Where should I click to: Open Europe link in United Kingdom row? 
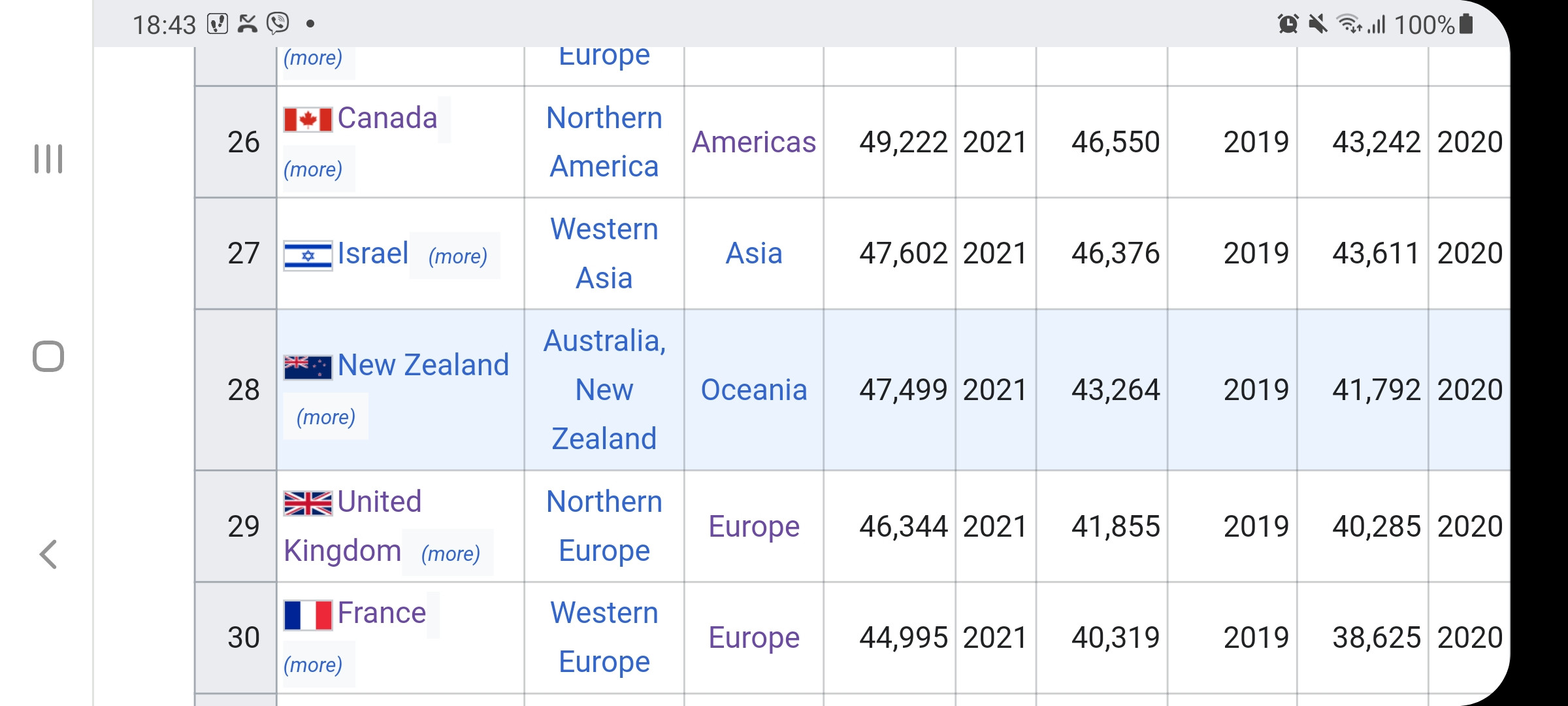click(x=754, y=527)
